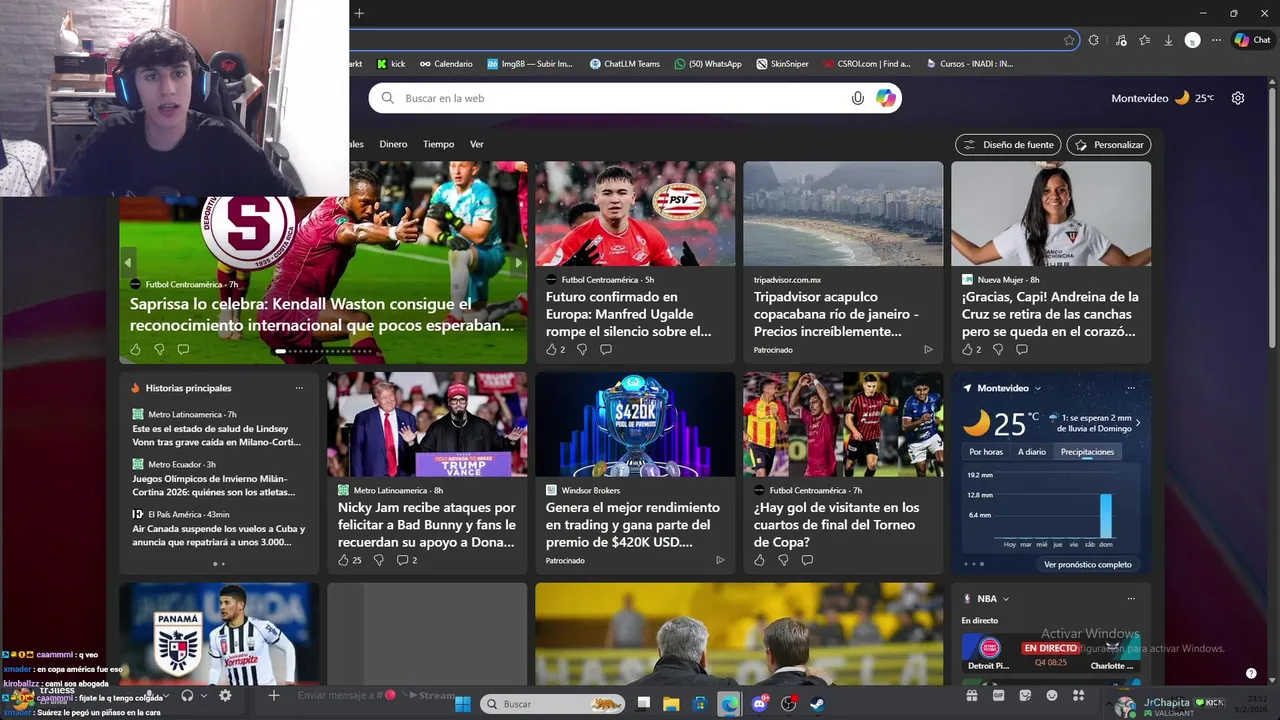Click the taskbar Buscar search box
The height and width of the screenshot is (720, 1280).
(x=553, y=704)
